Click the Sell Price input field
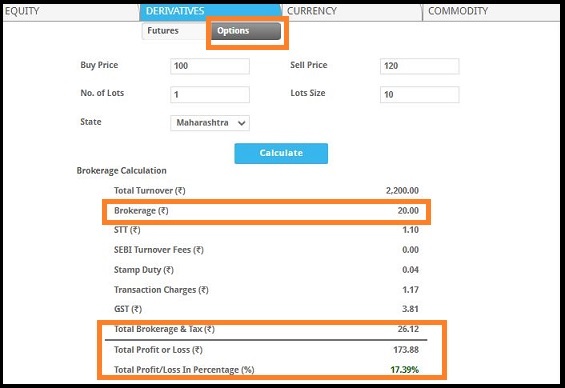Screen dimensions: 565x388 point(419,66)
